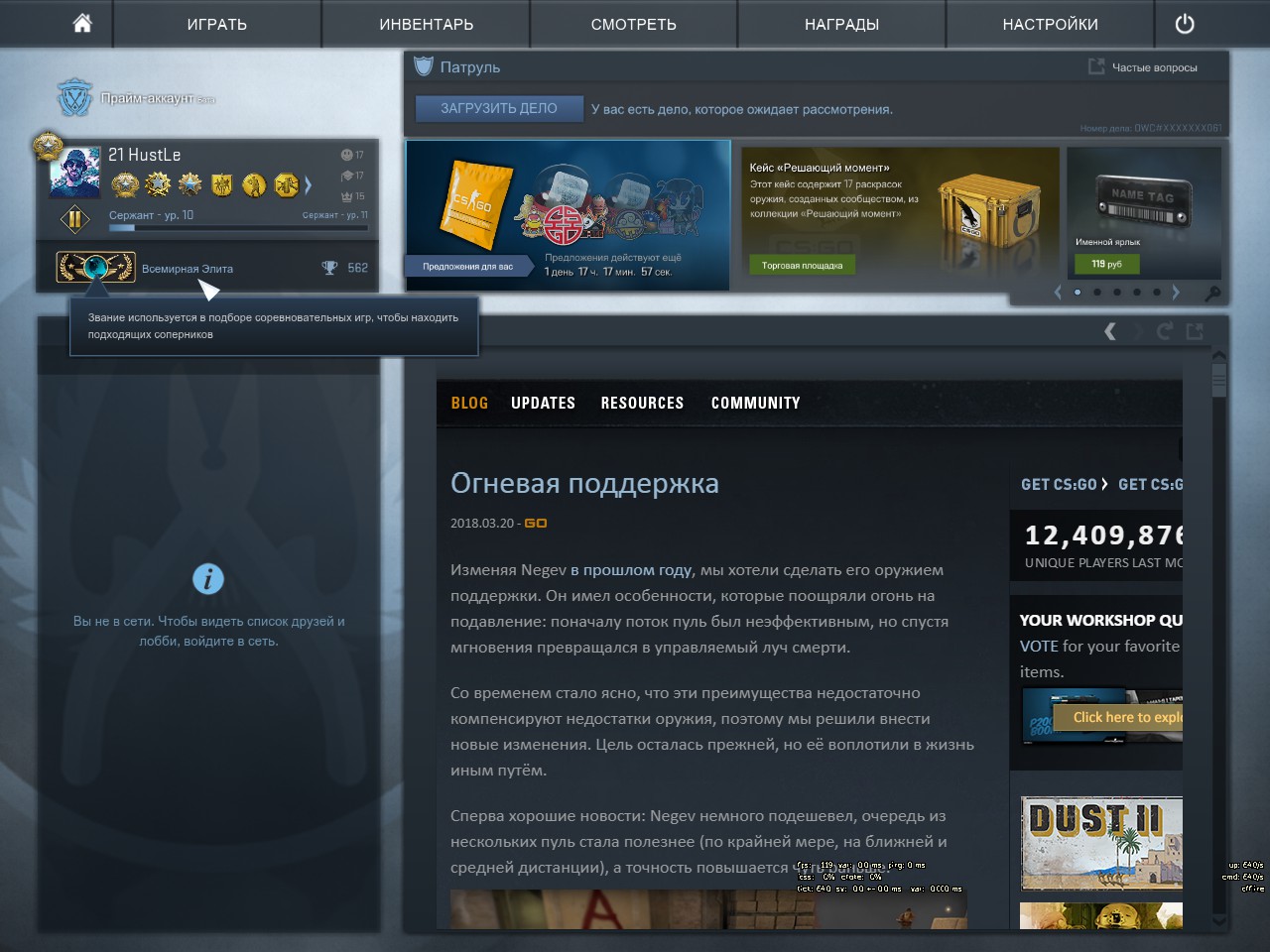Switch to the RESOURCES tab

coord(642,403)
